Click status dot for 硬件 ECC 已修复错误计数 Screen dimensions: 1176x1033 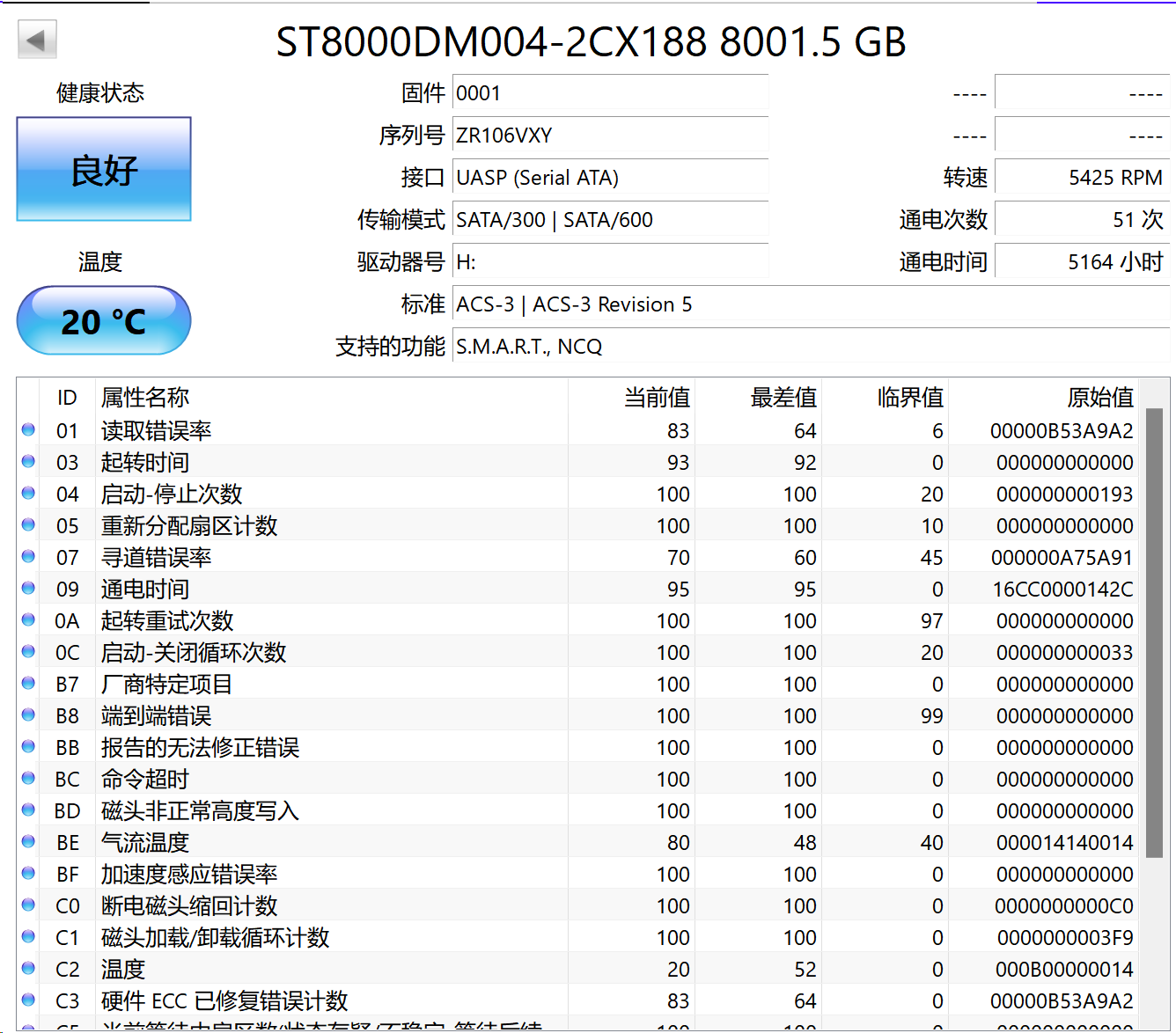click(x=28, y=1000)
